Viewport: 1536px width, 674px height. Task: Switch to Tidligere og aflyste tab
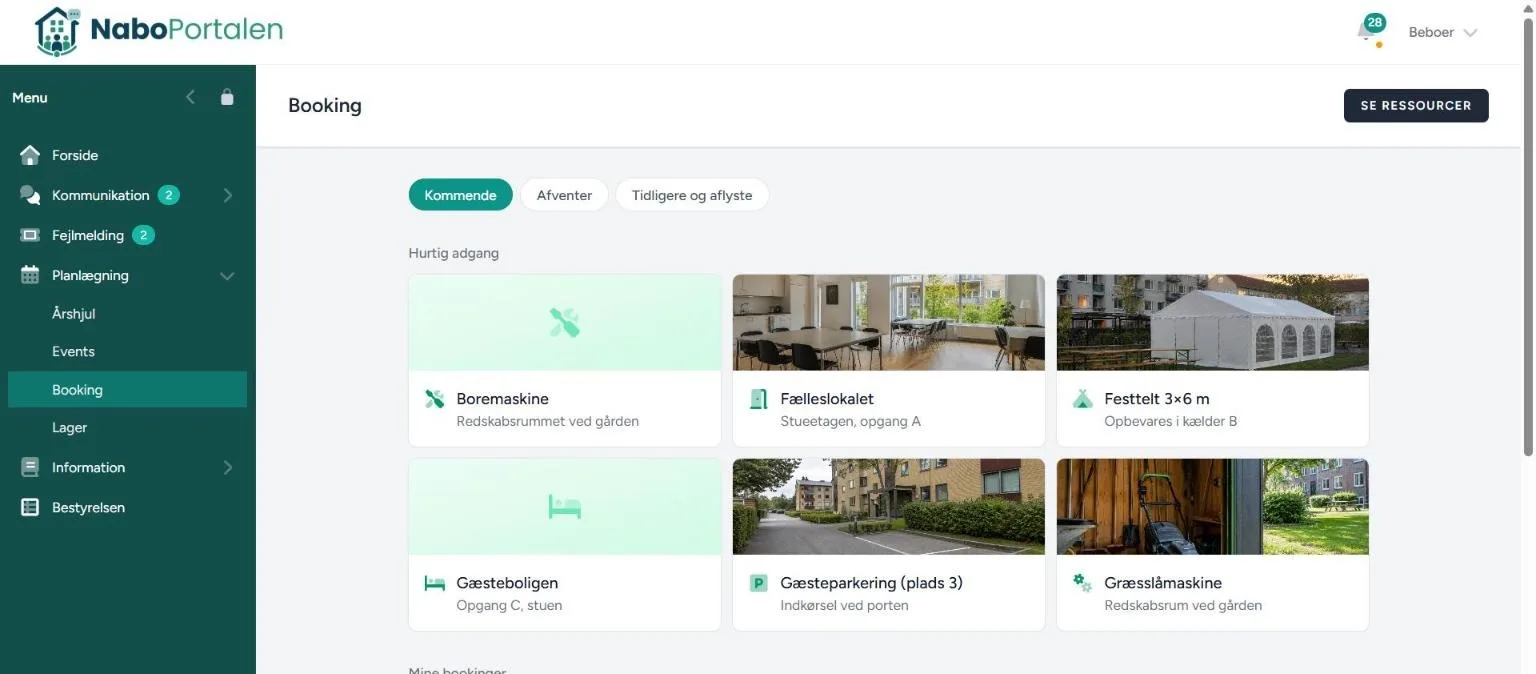pyautogui.click(x=692, y=195)
